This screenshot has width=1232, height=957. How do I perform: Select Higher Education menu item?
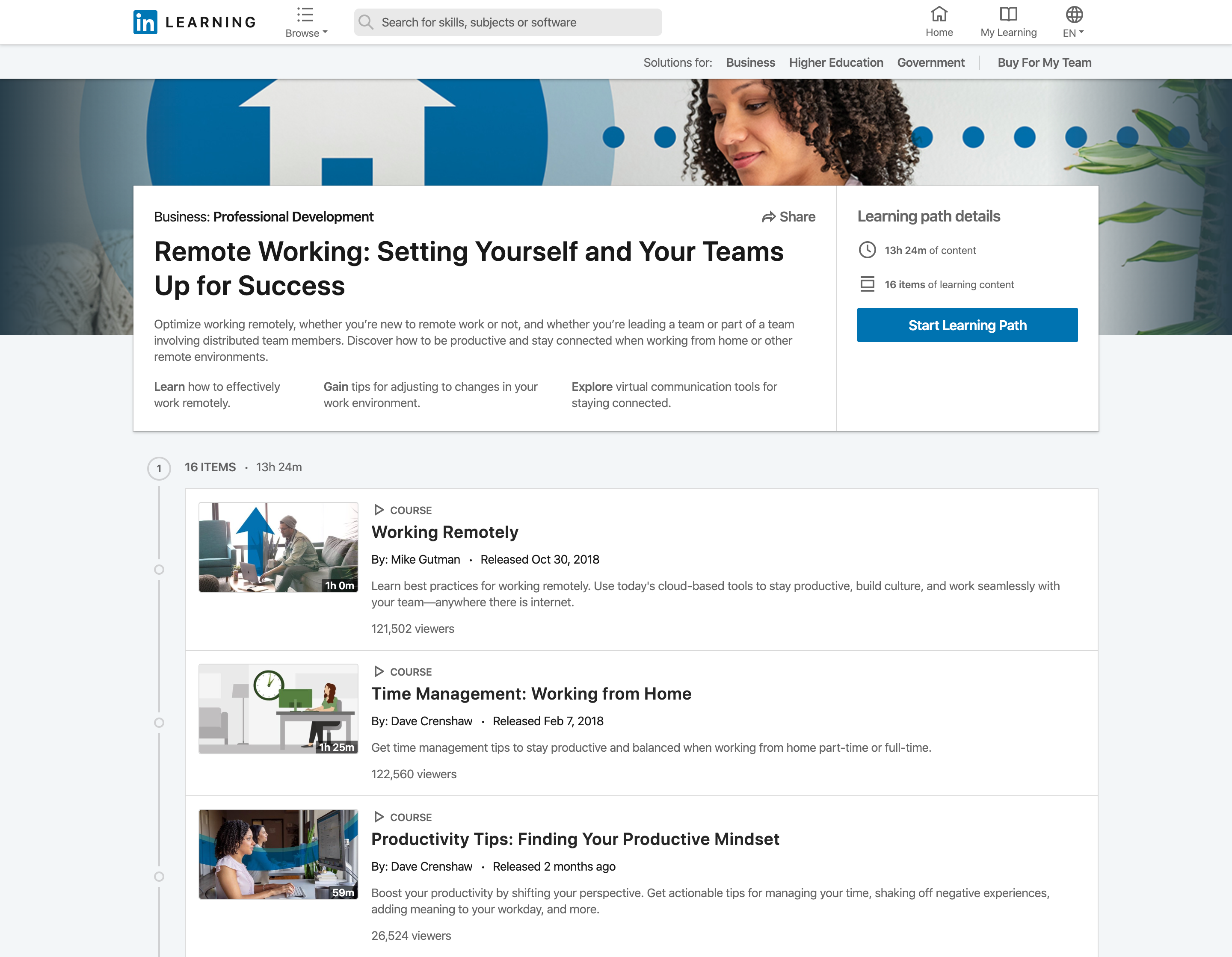pyautogui.click(x=835, y=62)
